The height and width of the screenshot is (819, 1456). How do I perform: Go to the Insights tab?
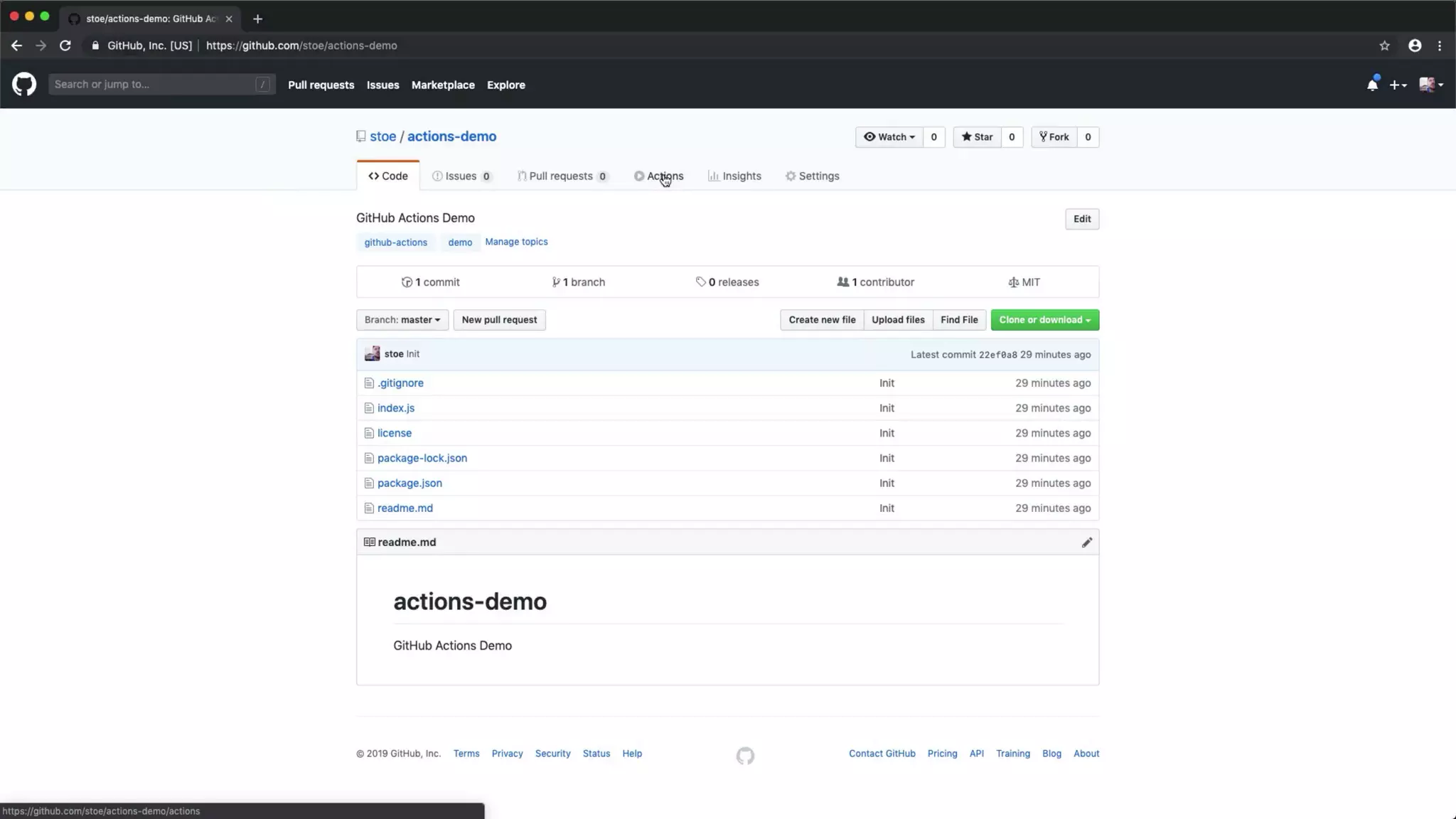[x=734, y=176]
